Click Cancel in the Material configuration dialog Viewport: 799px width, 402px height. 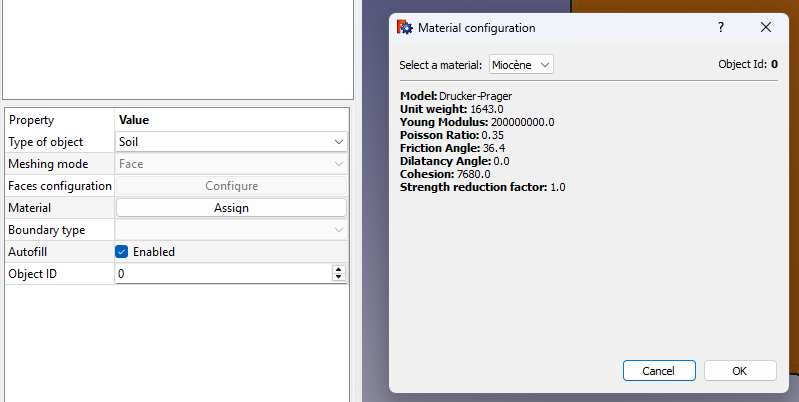(x=658, y=371)
